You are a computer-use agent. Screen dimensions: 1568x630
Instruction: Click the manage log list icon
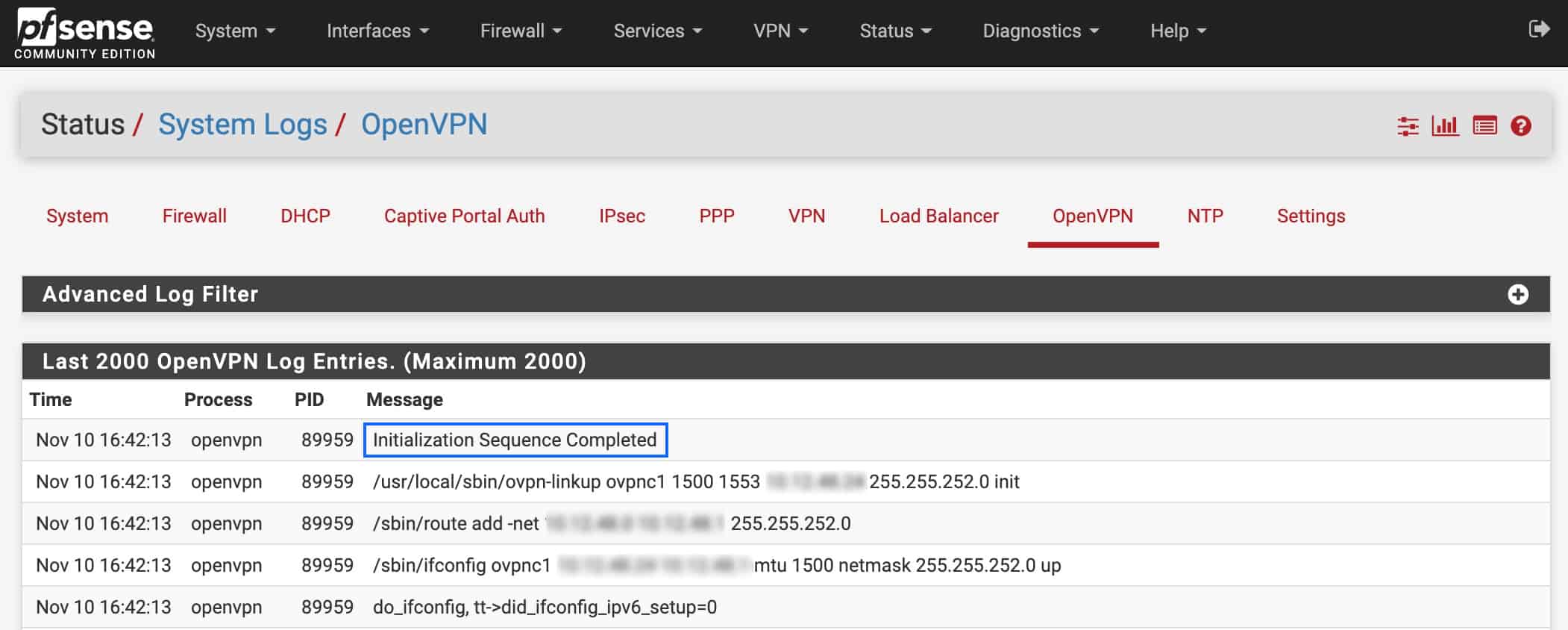pos(1484,126)
